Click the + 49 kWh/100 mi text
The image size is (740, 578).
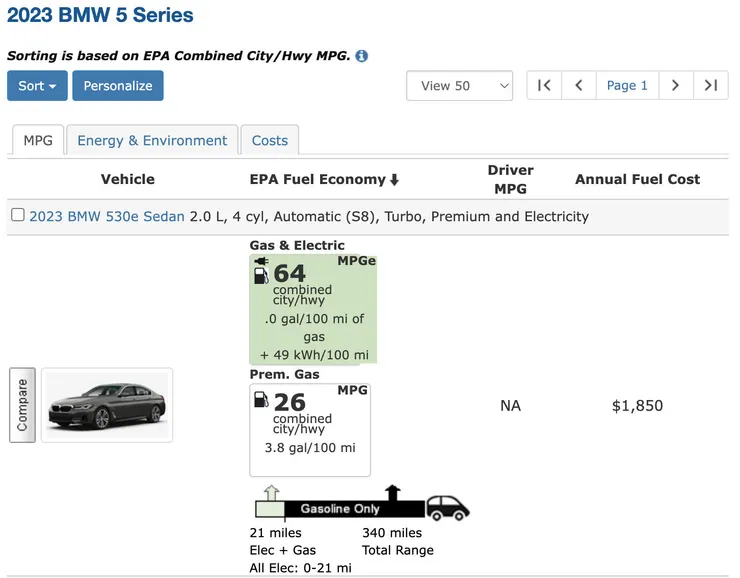coord(314,355)
